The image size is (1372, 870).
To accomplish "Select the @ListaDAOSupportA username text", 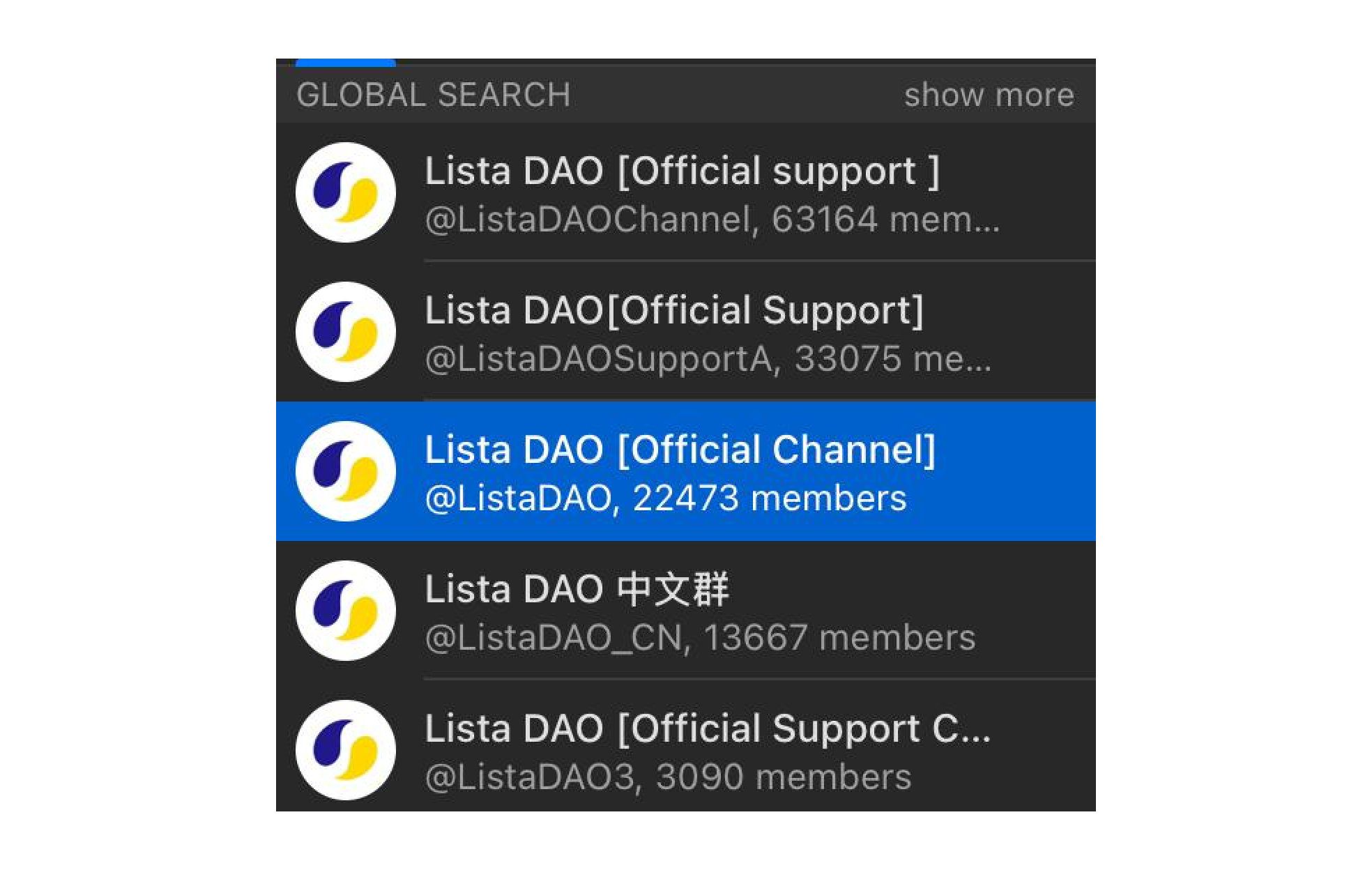I will pyautogui.click(x=598, y=360).
